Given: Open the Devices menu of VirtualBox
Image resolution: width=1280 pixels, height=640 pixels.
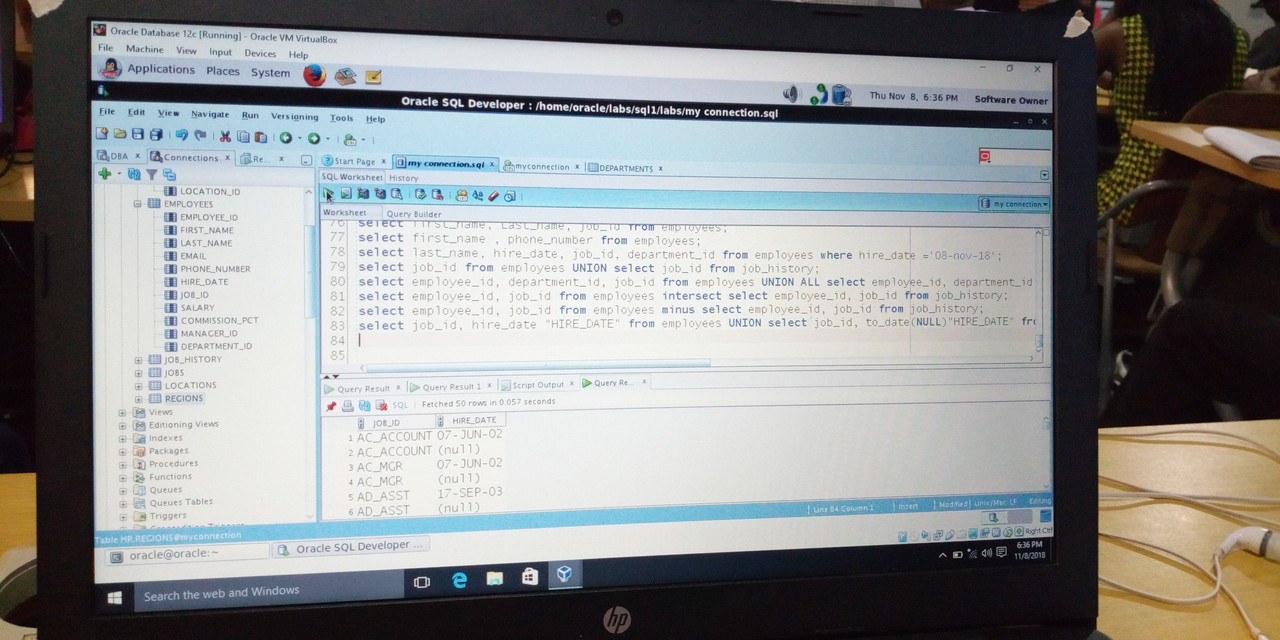Looking at the screenshot, I should (260, 53).
